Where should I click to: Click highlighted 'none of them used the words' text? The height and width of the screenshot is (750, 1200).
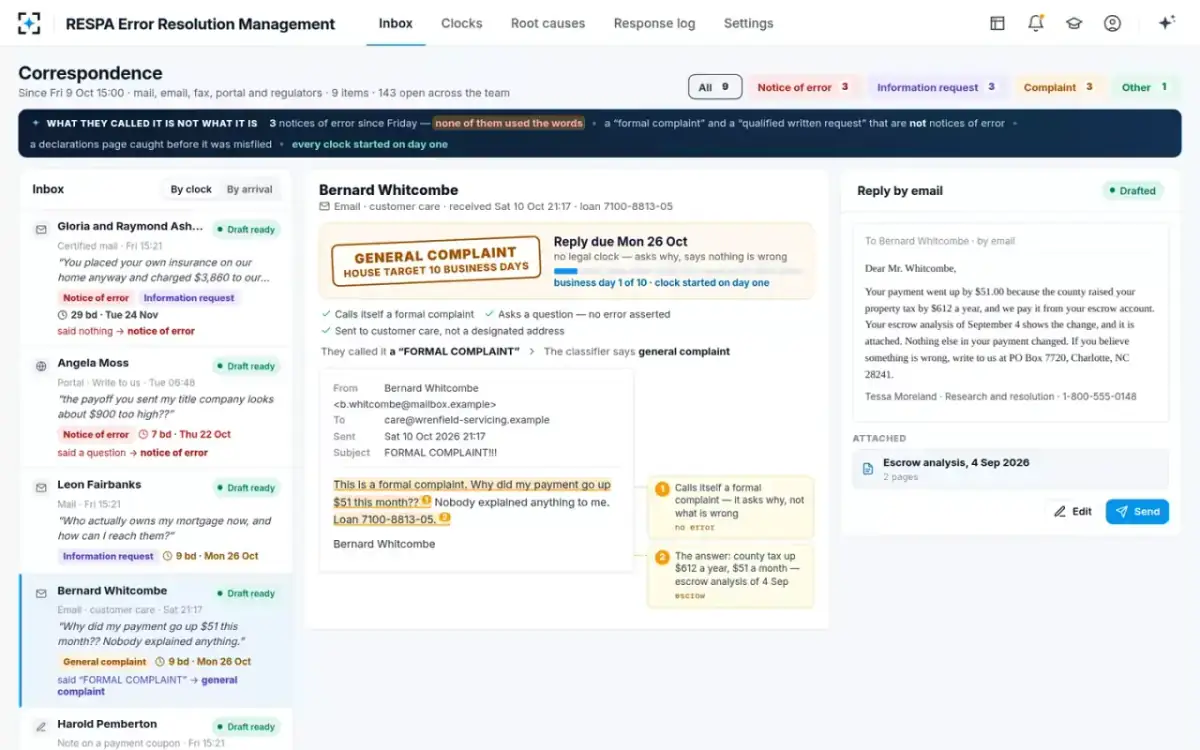pos(508,123)
